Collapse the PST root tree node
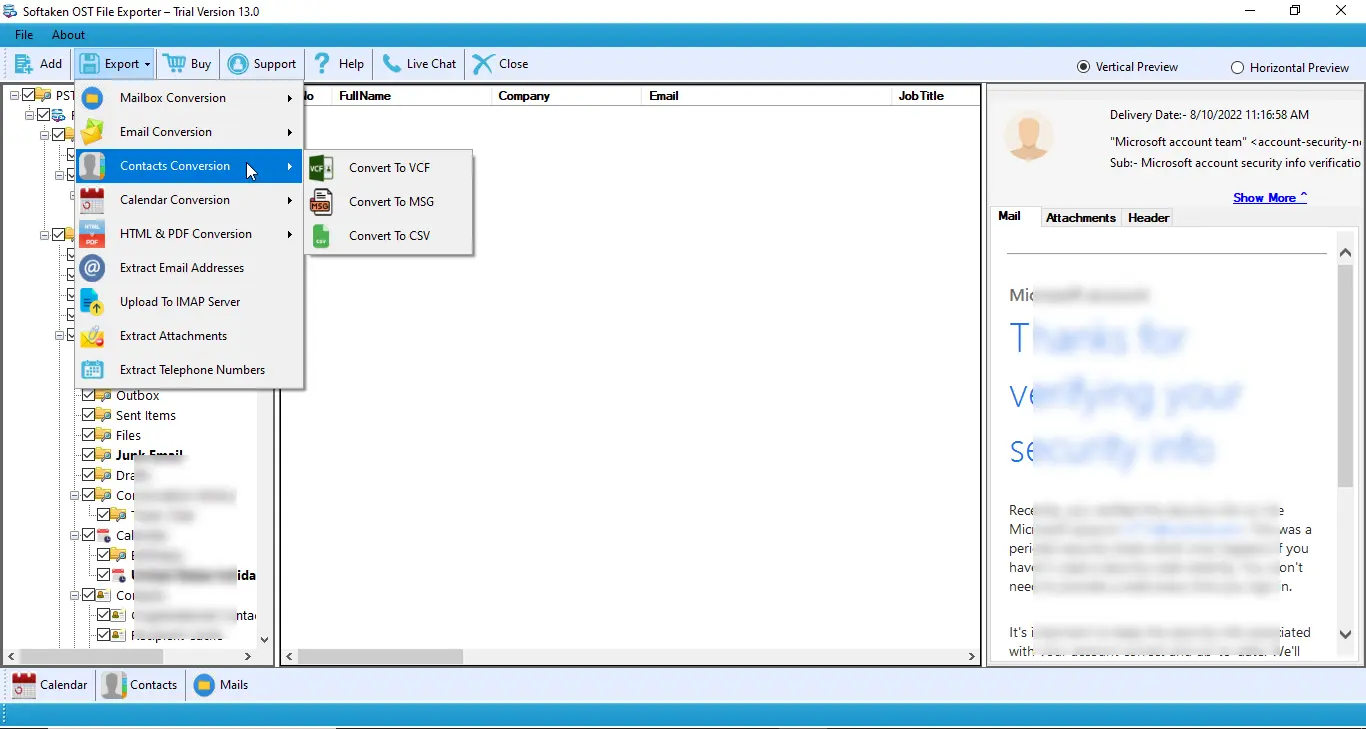 point(14,94)
